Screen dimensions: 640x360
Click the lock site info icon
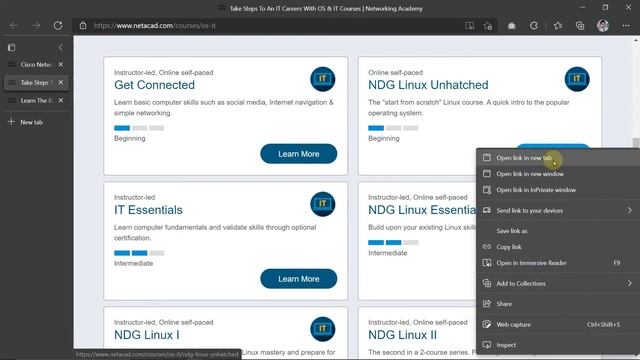tap(83, 26)
